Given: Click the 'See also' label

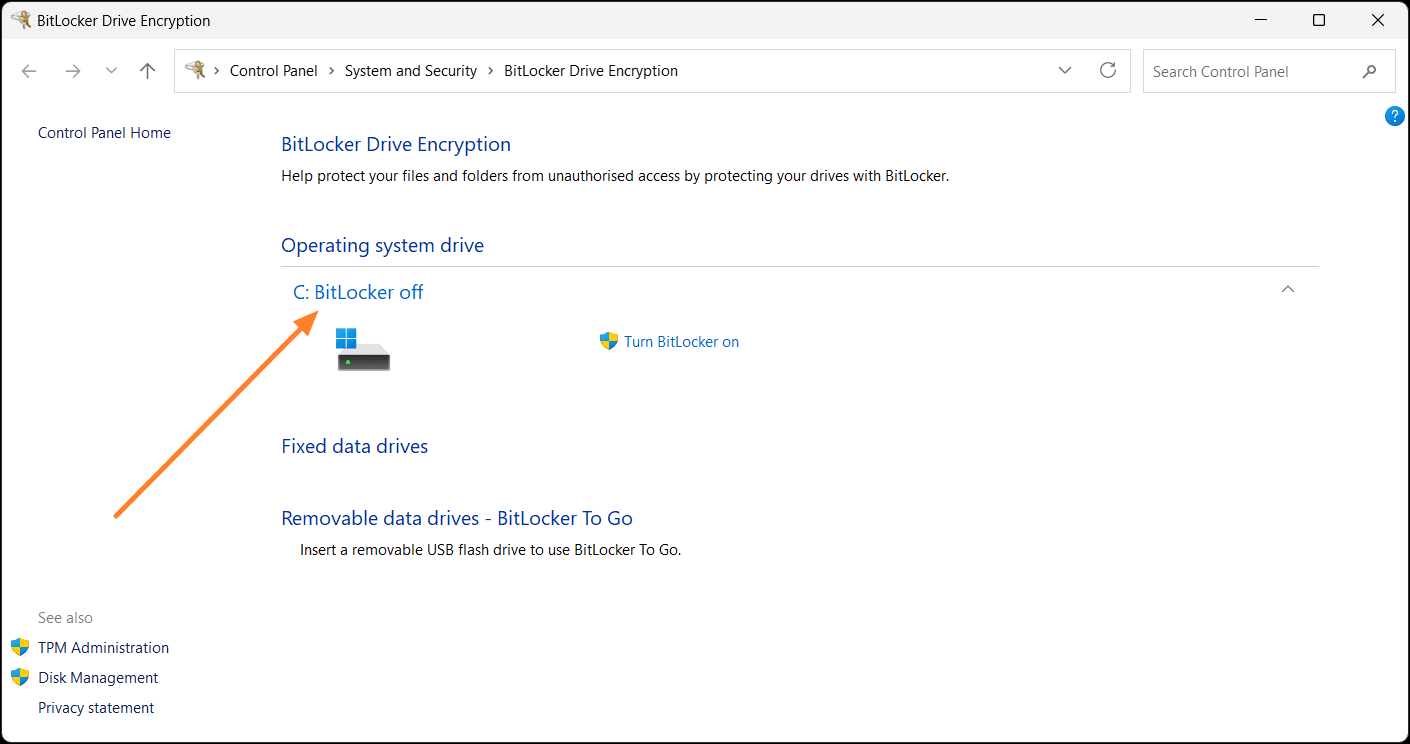Looking at the screenshot, I should (65, 618).
